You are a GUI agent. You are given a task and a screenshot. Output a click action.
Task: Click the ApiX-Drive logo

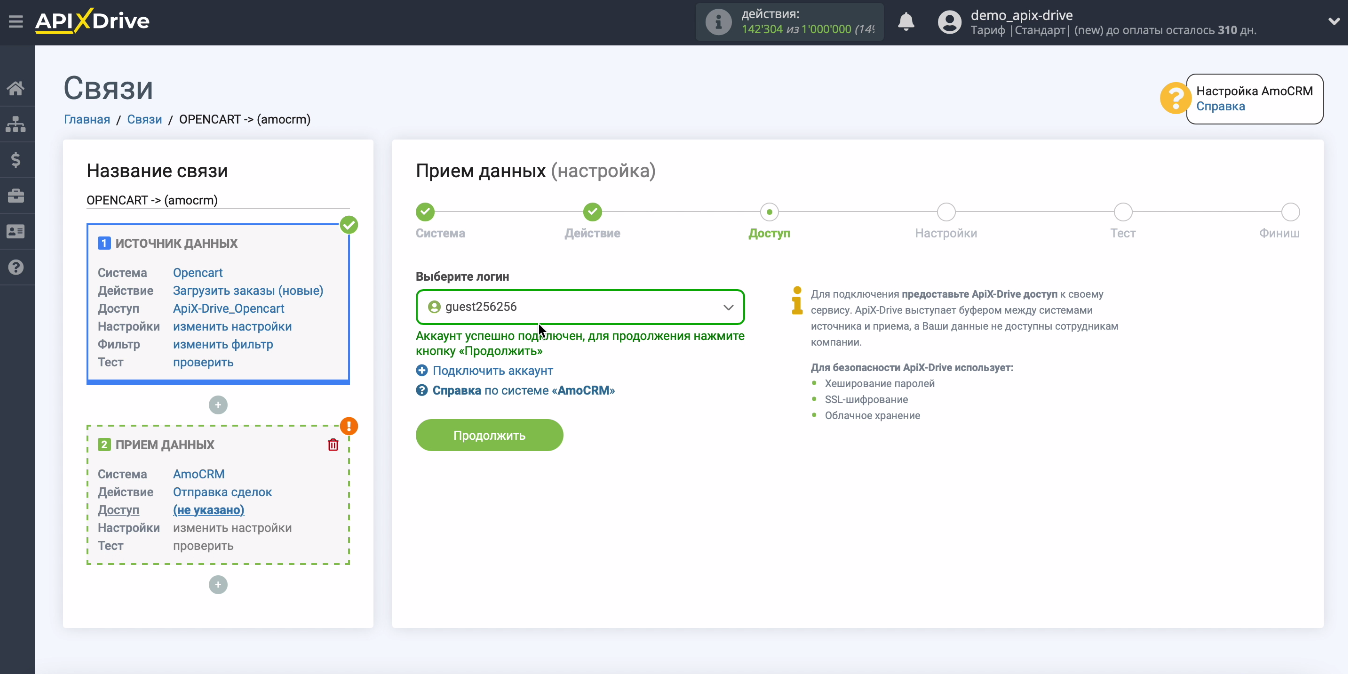click(92, 21)
